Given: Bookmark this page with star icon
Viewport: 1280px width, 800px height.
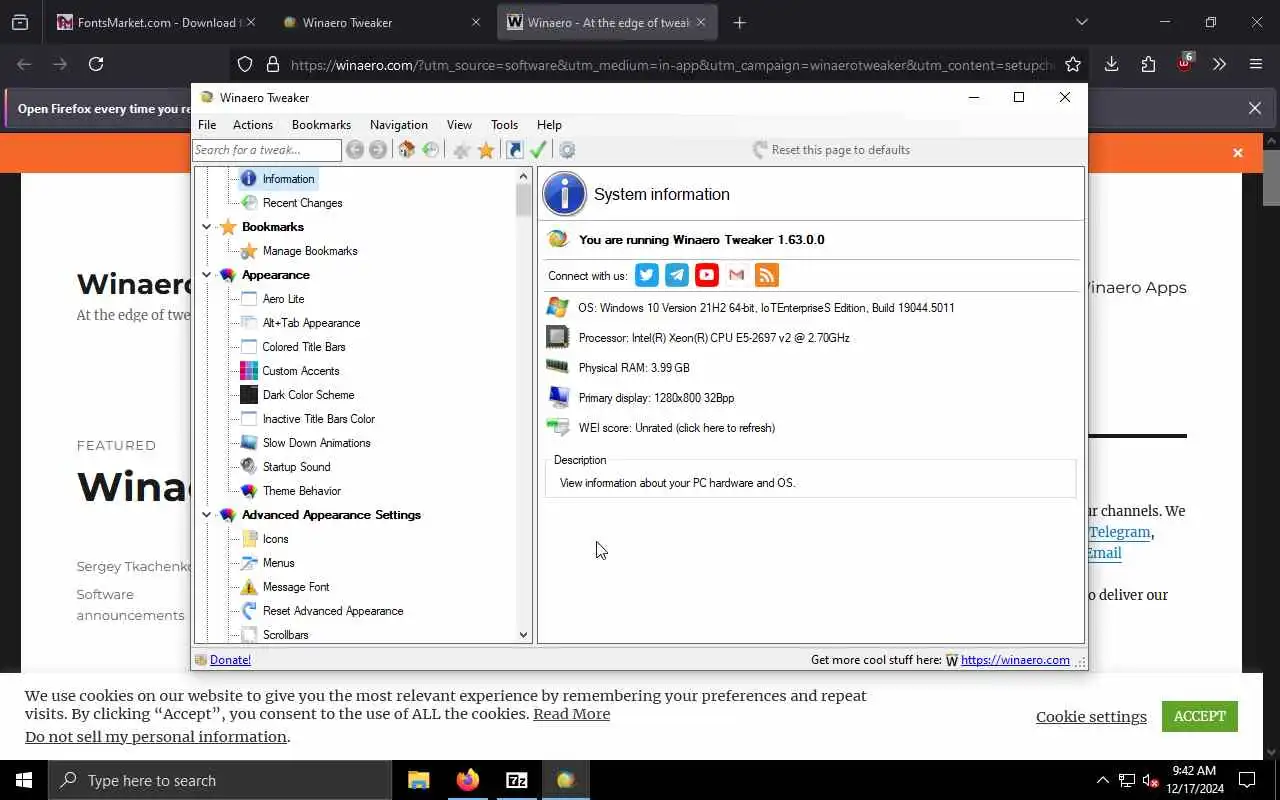Looking at the screenshot, I should click(x=1073, y=64).
